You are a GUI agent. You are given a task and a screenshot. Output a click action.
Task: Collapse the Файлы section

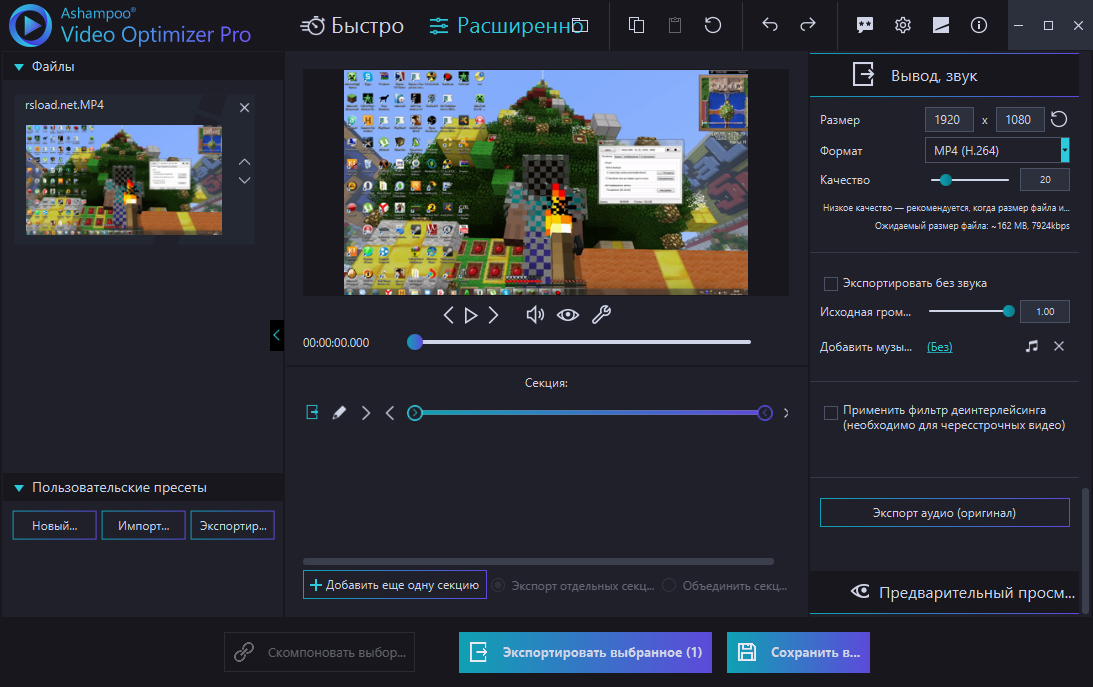pyautogui.click(x=20, y=67)
